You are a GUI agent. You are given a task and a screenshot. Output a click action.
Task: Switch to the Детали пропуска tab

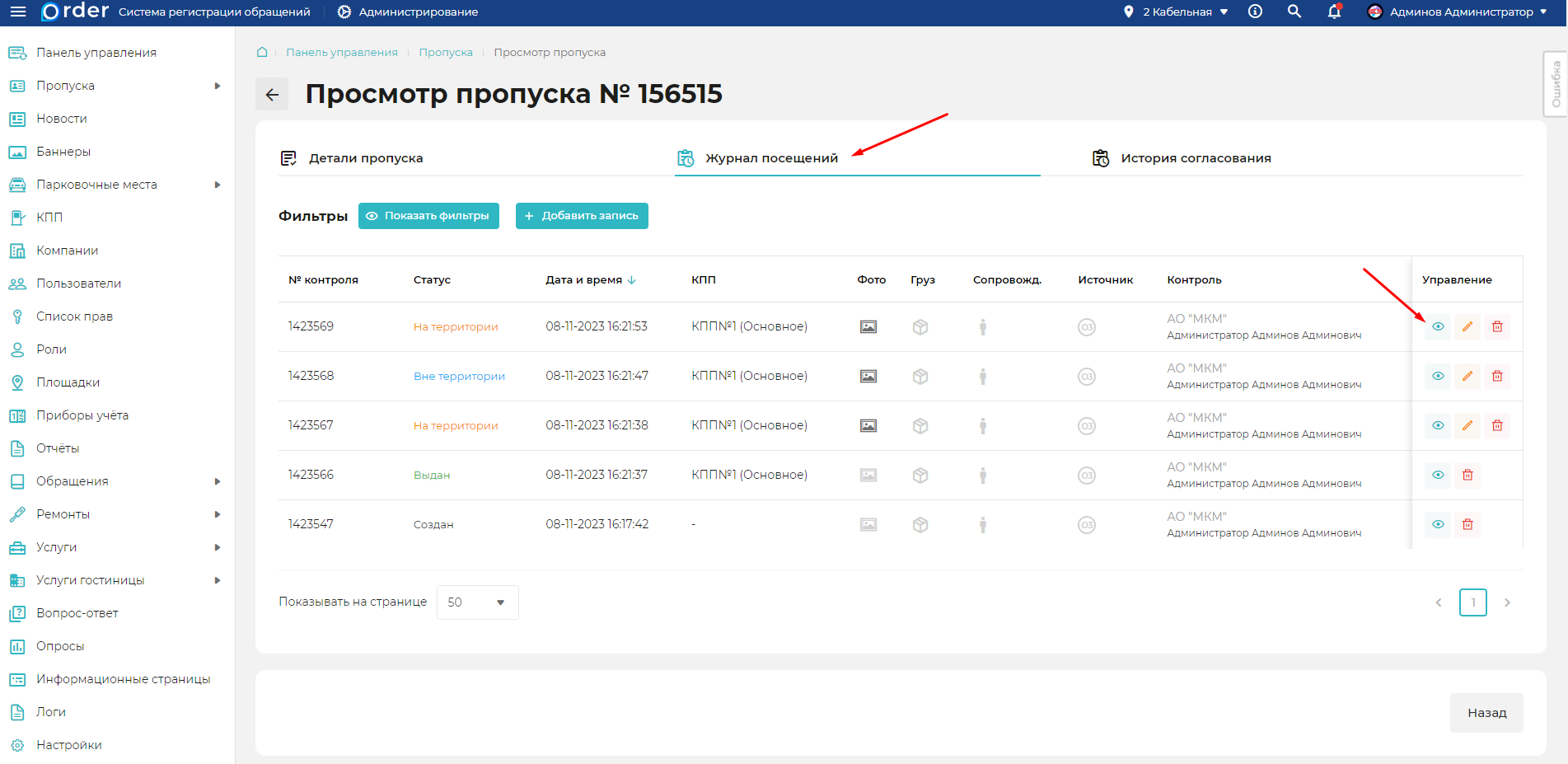coord(365,158)
